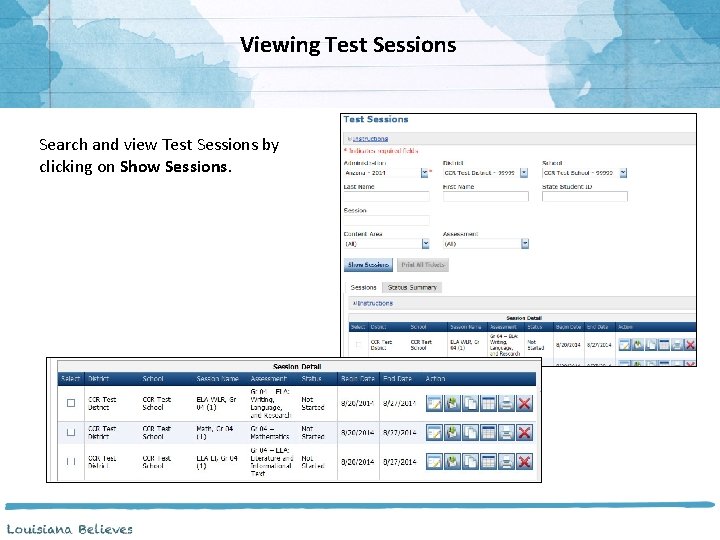720x540 pixels.
Task: Click the Show Sessions button
Action: 368,265
